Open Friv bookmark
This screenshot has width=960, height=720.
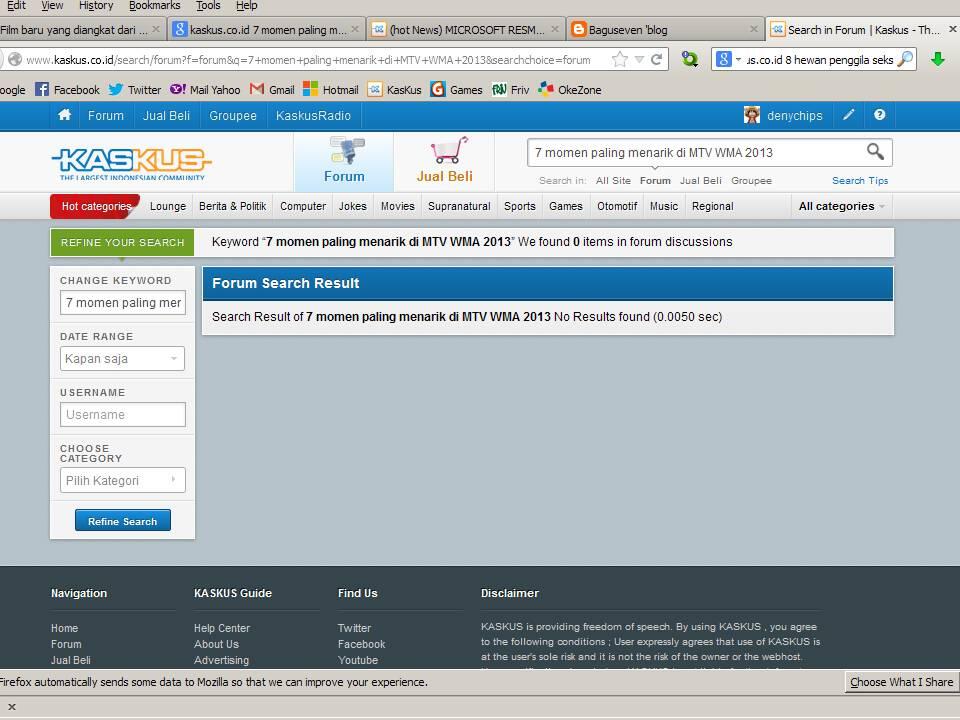click(x=511, y=89)
